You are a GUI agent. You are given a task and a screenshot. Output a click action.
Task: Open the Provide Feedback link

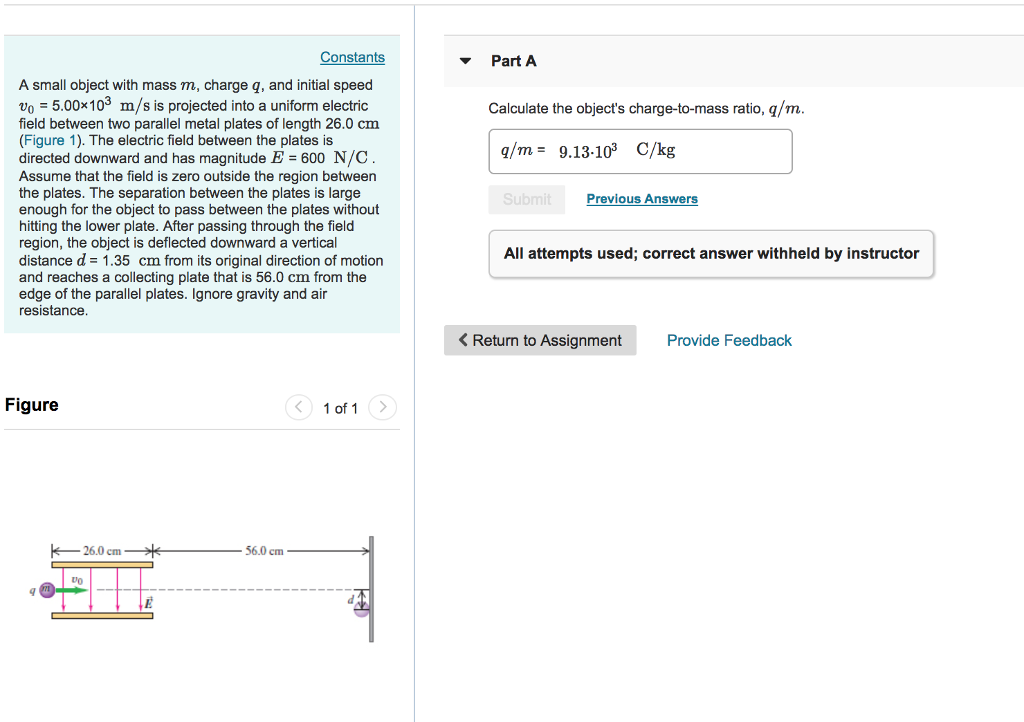[729, 340]
